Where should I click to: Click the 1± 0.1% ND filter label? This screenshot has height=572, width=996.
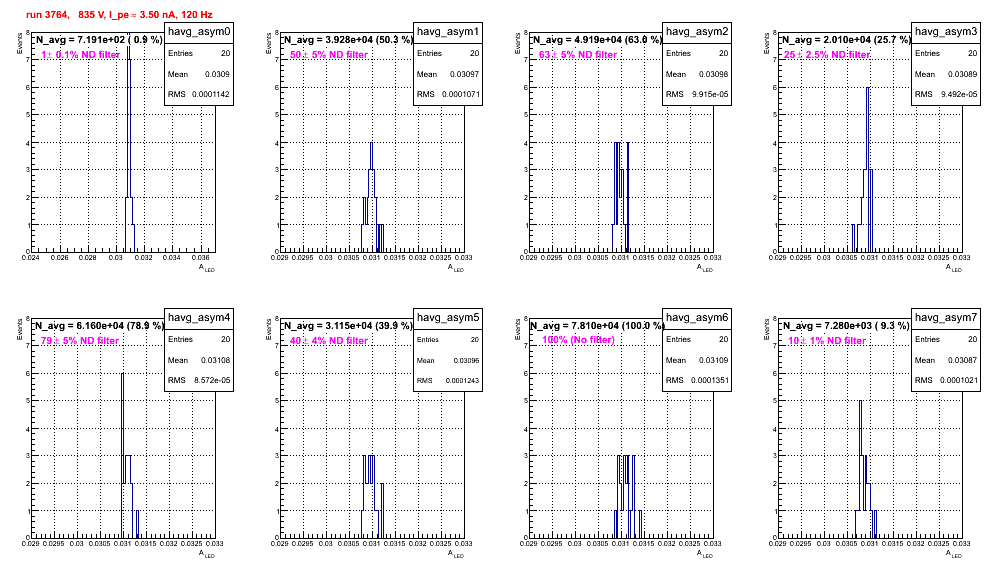pos(81,55)
